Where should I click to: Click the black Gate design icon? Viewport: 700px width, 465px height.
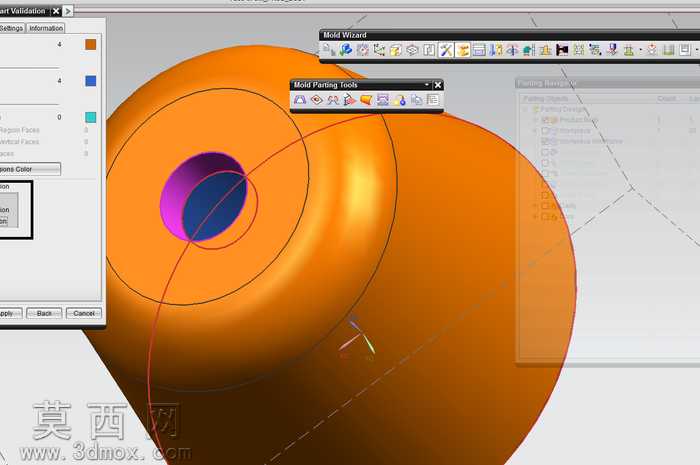click(562, 50)
